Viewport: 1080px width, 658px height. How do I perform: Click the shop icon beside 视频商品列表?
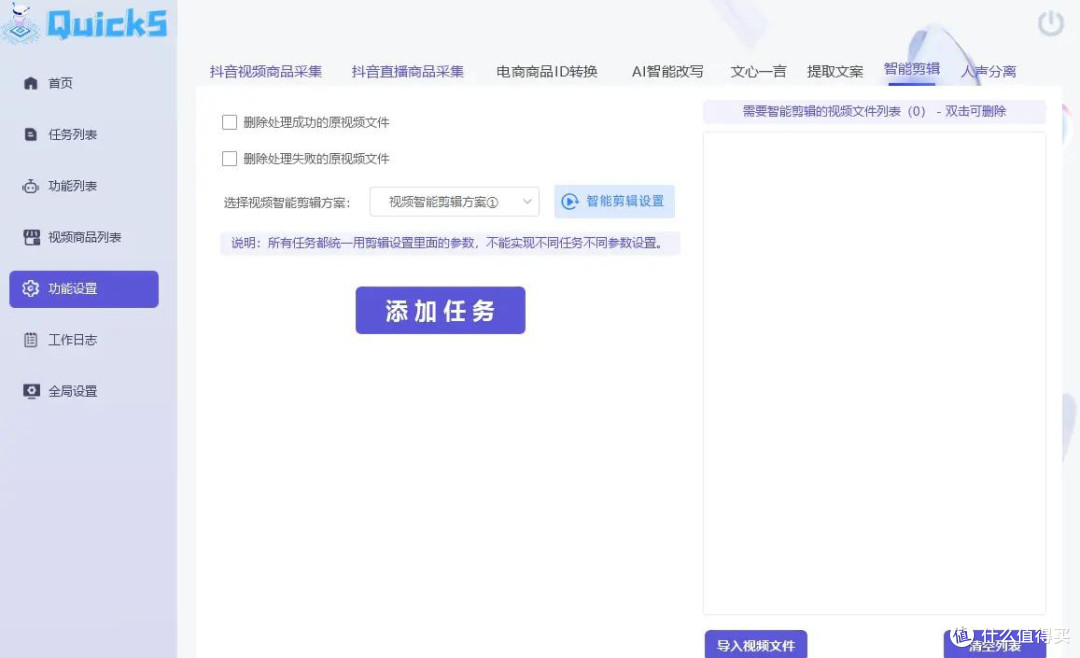[x=32, y=238]
